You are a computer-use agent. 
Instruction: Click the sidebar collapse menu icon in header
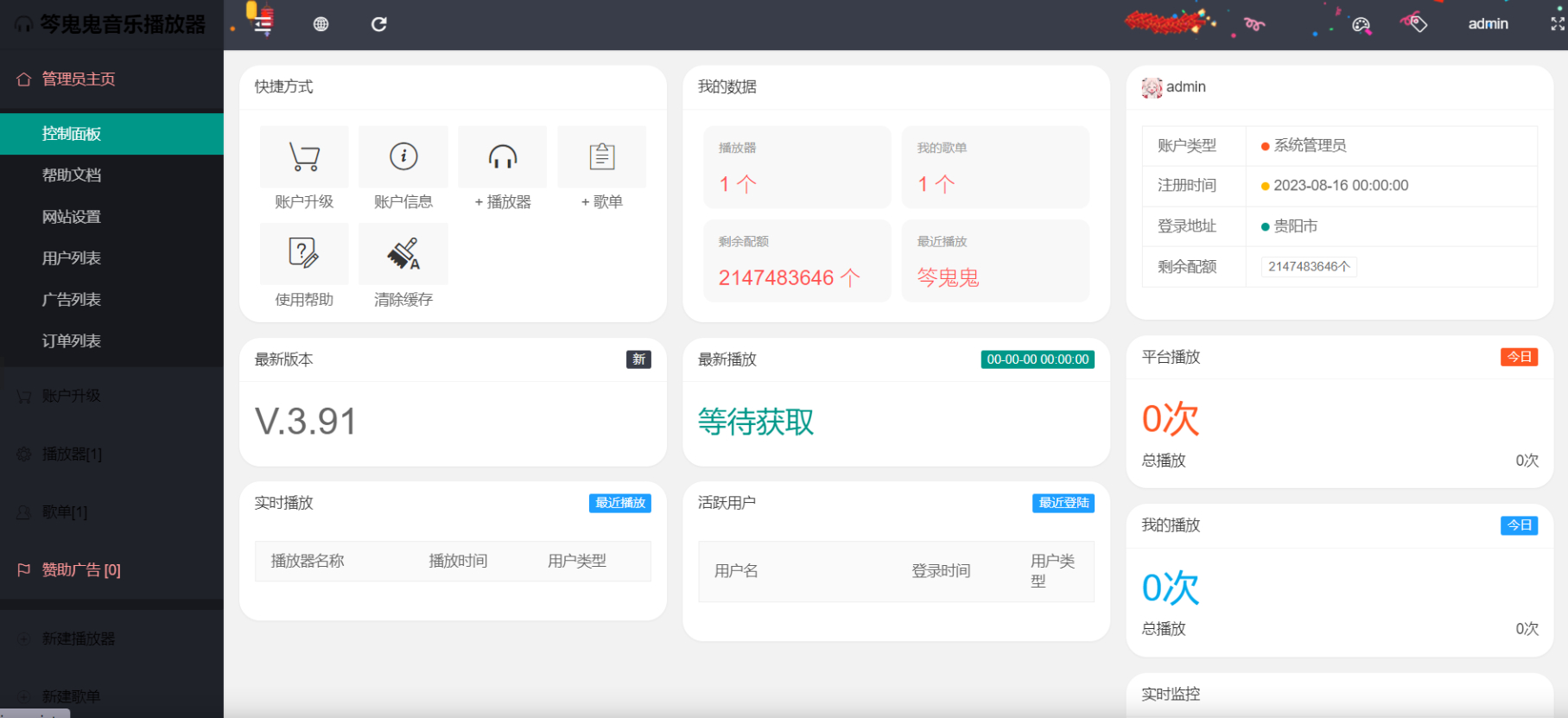point(263,23)
